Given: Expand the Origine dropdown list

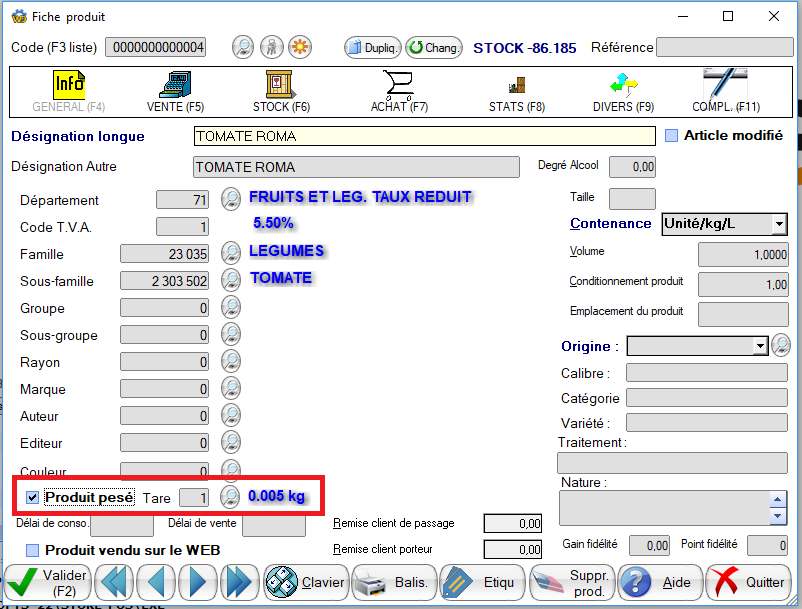Looking at the screenshot, I should tap(760, 346).
